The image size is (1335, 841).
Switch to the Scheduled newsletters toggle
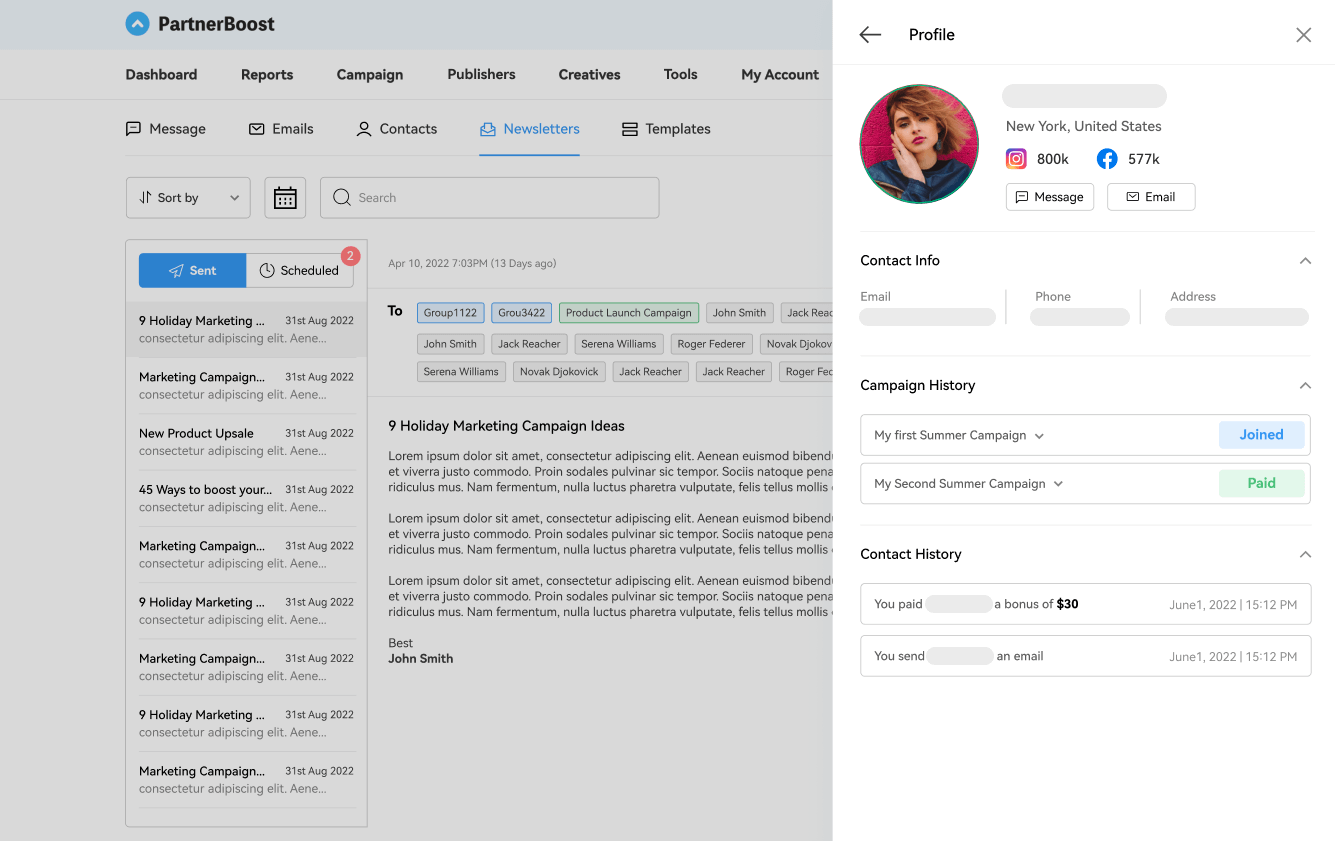tap(299, 271)
